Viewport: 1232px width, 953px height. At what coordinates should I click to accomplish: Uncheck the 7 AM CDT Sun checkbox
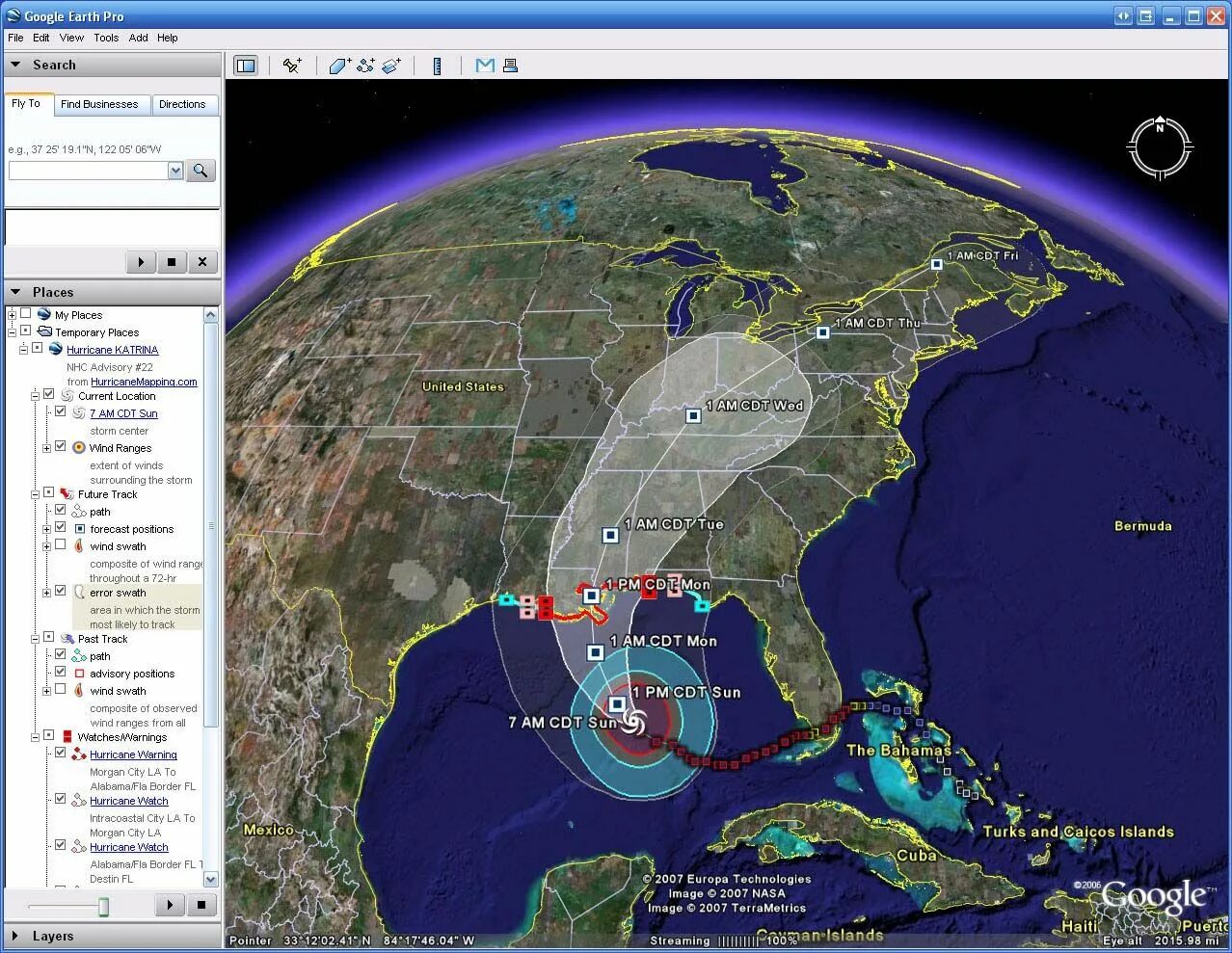[x=60, y=411]
